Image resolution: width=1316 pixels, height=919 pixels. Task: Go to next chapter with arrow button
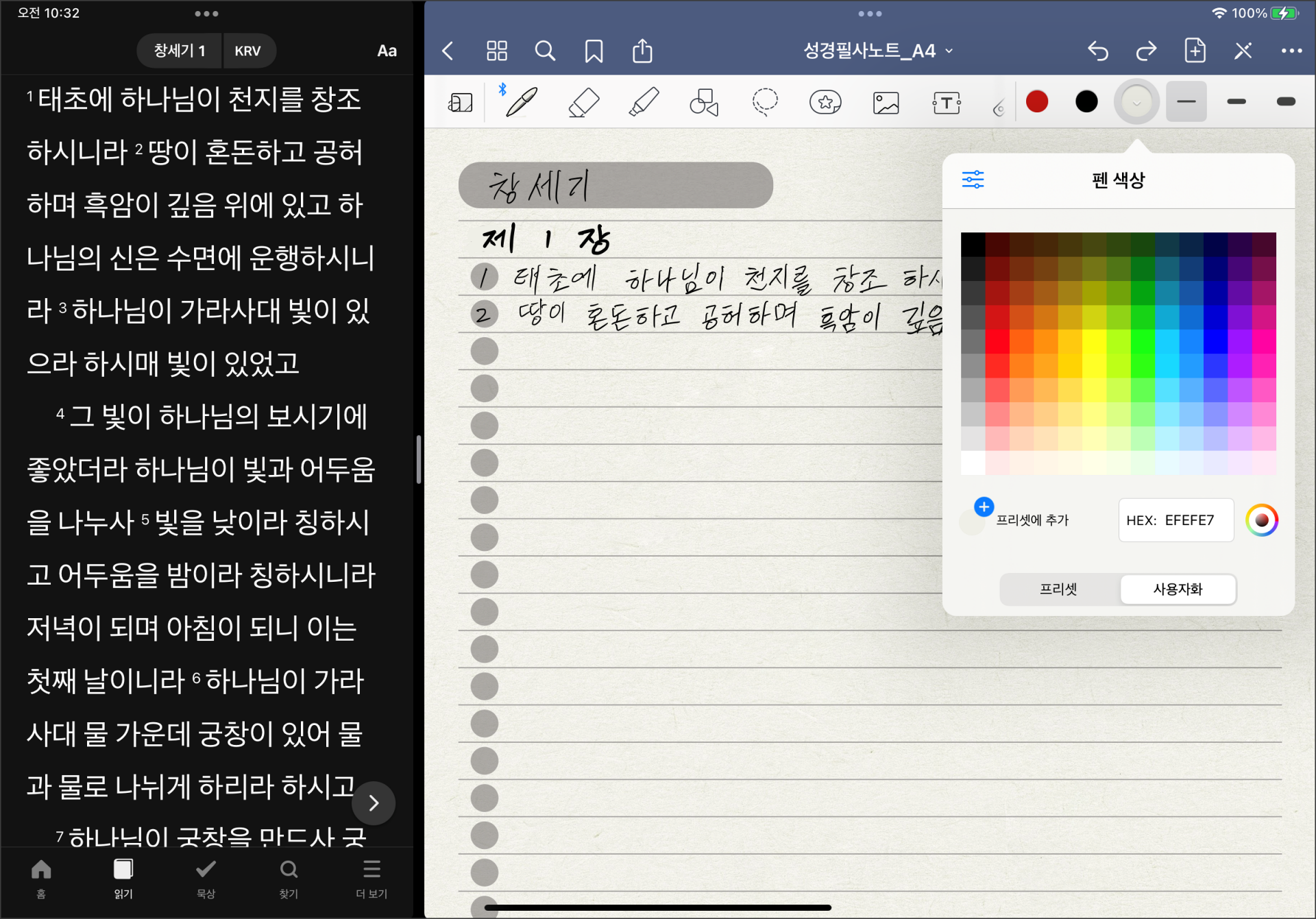374,802
